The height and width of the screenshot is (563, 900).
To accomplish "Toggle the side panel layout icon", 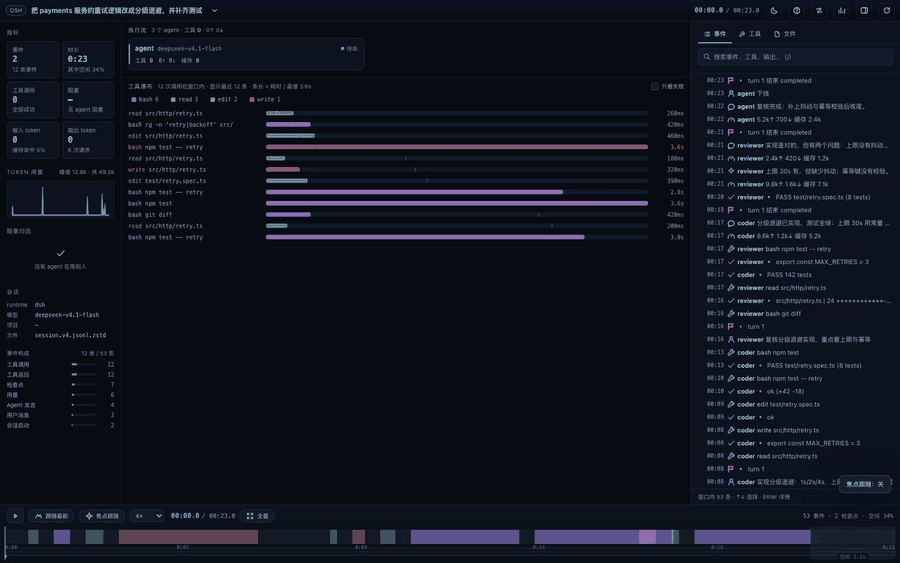I will [864, 10].
